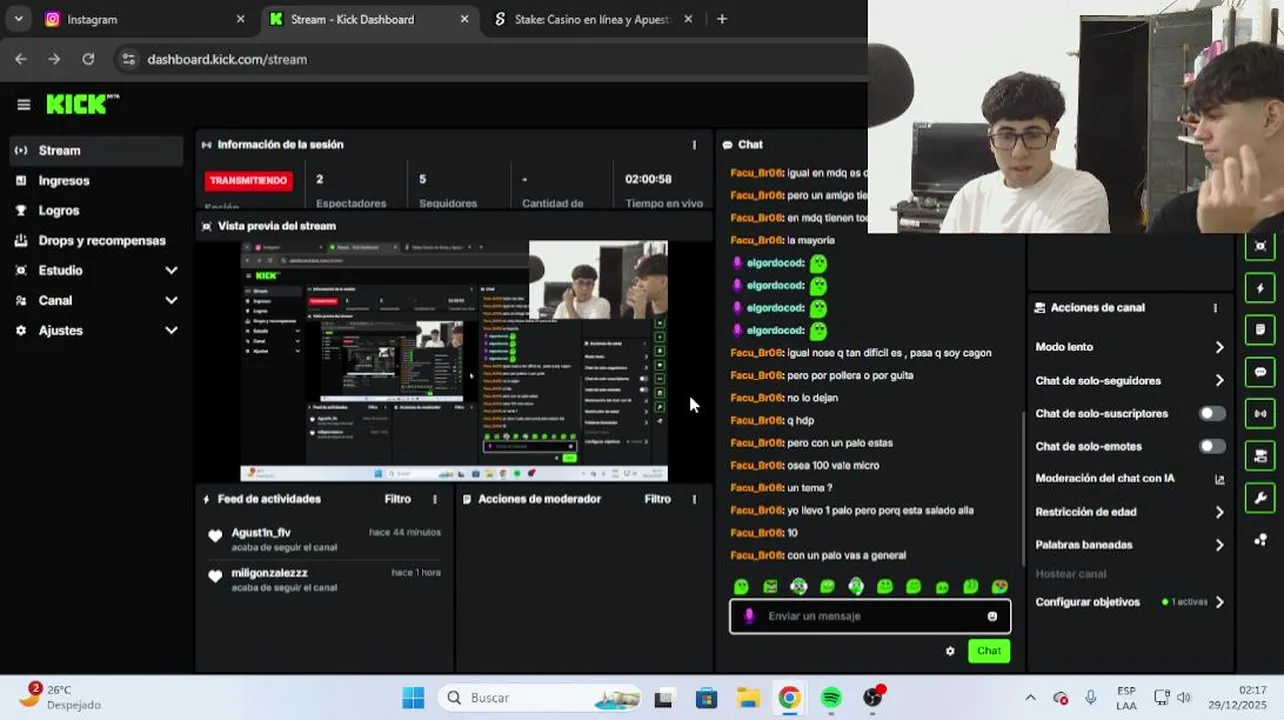The image size is (1284, 720).
Task: Click the Kick logo
Action: point(82,104)
